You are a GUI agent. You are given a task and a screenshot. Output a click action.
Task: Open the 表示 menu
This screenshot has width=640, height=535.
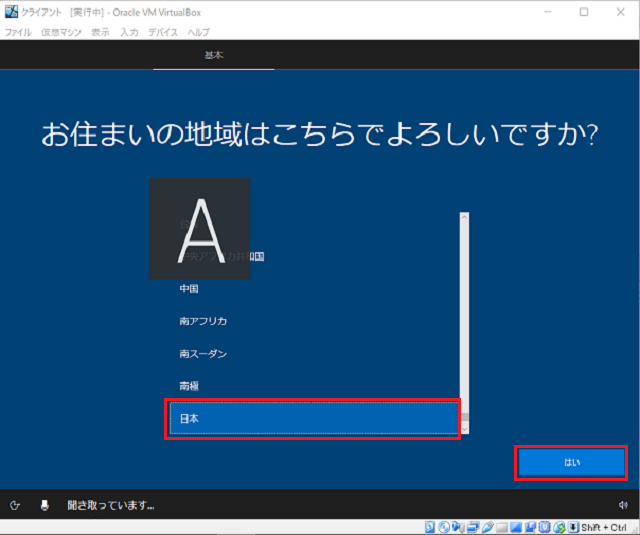[x=100, y=32]
